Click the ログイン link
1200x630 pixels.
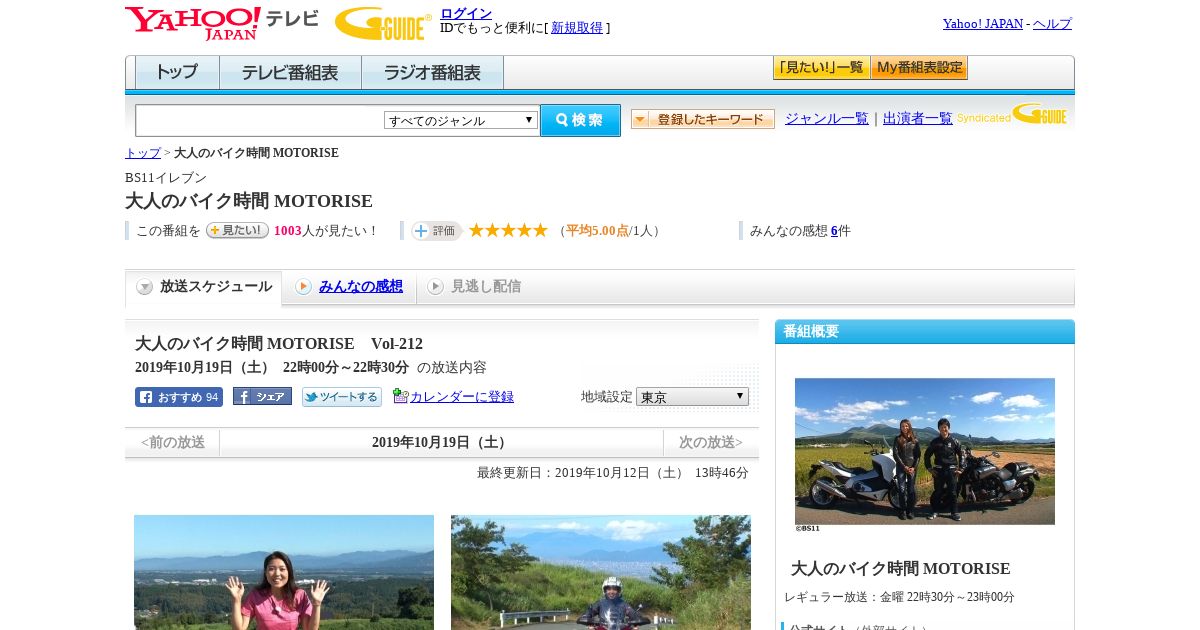(x=466, y=13)
